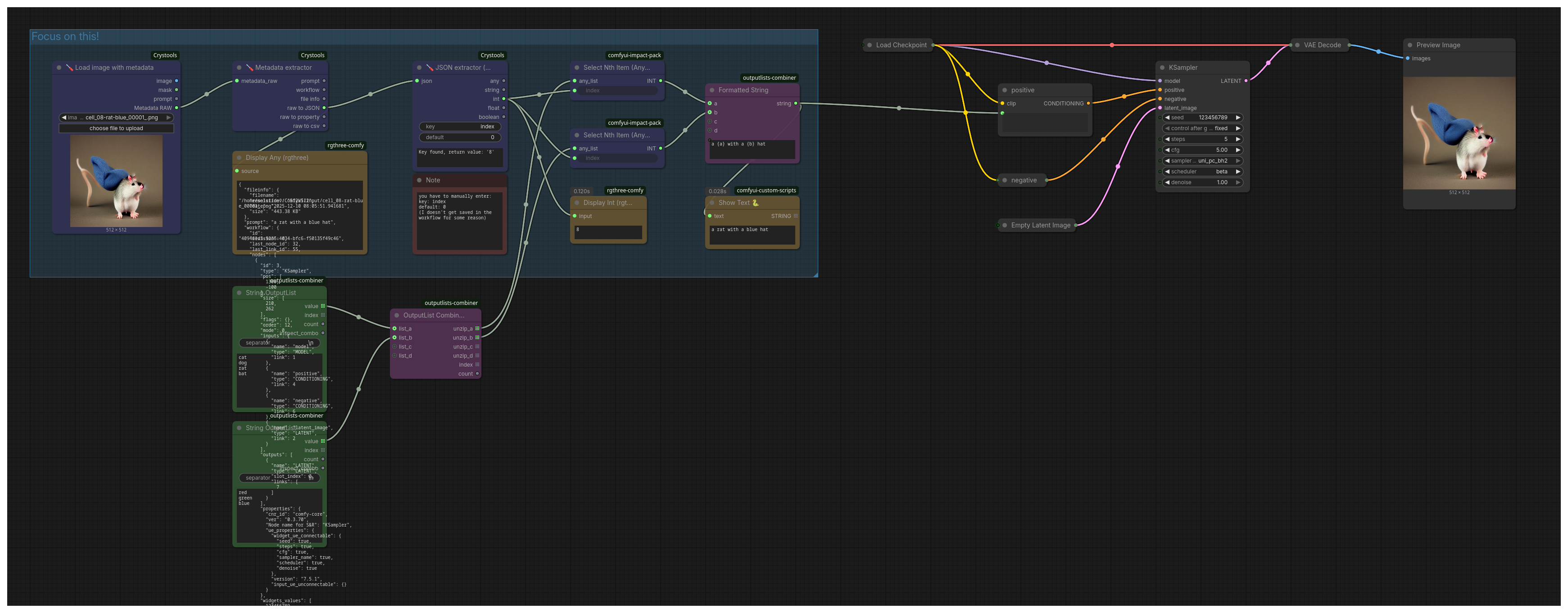Click the metadata_raw input port on Metadata extractor
This screenshot has width=1568, height=613.
click(237, 81)
